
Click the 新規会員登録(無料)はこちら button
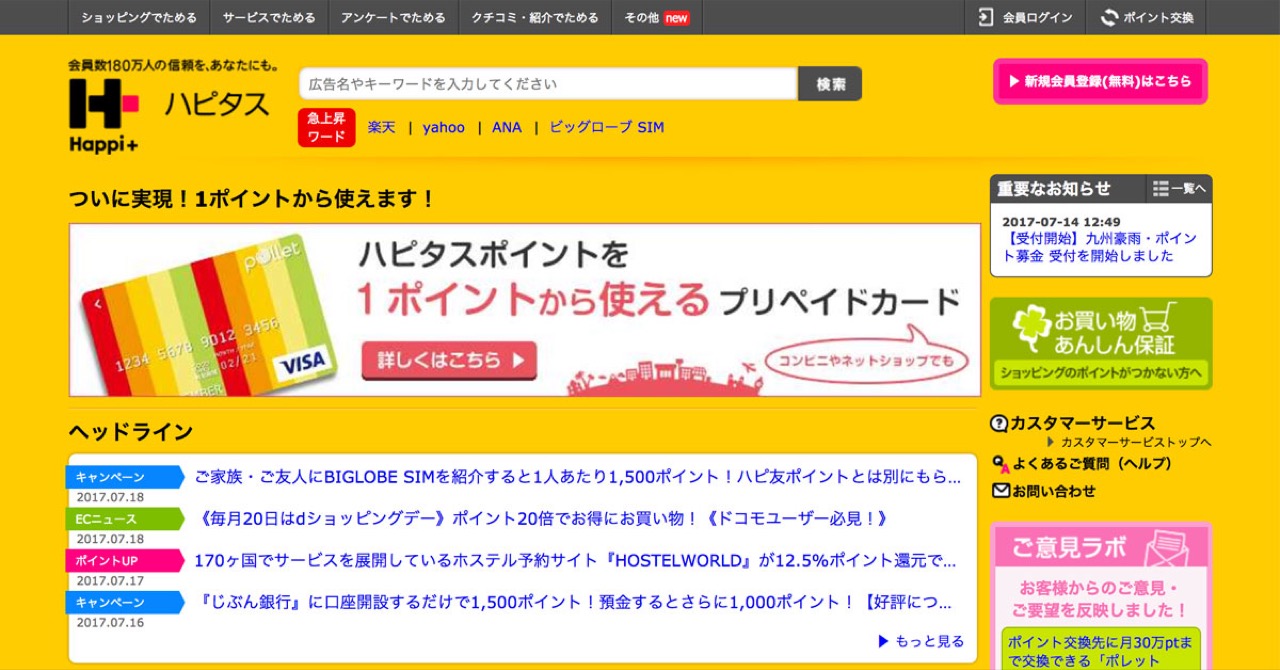point(1100,81)
